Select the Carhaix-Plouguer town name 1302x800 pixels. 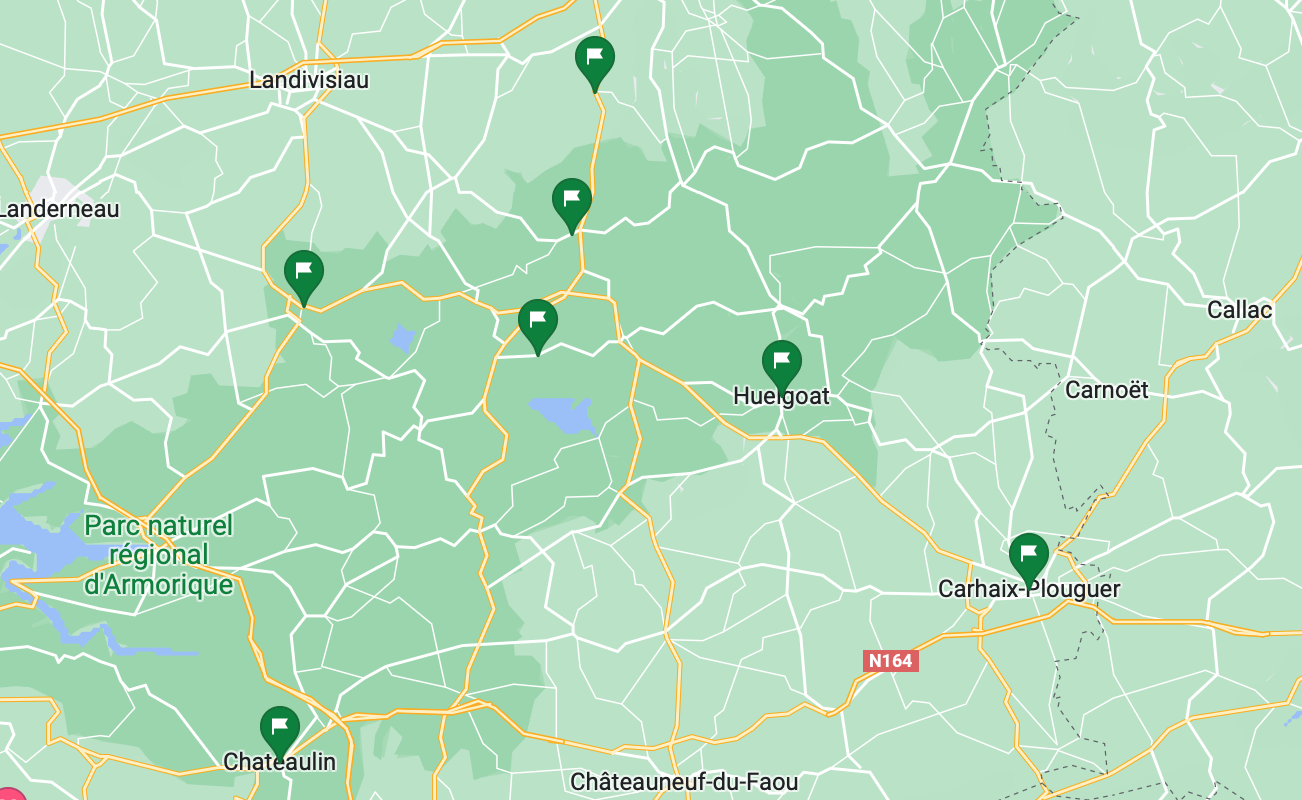[1029, 590]
